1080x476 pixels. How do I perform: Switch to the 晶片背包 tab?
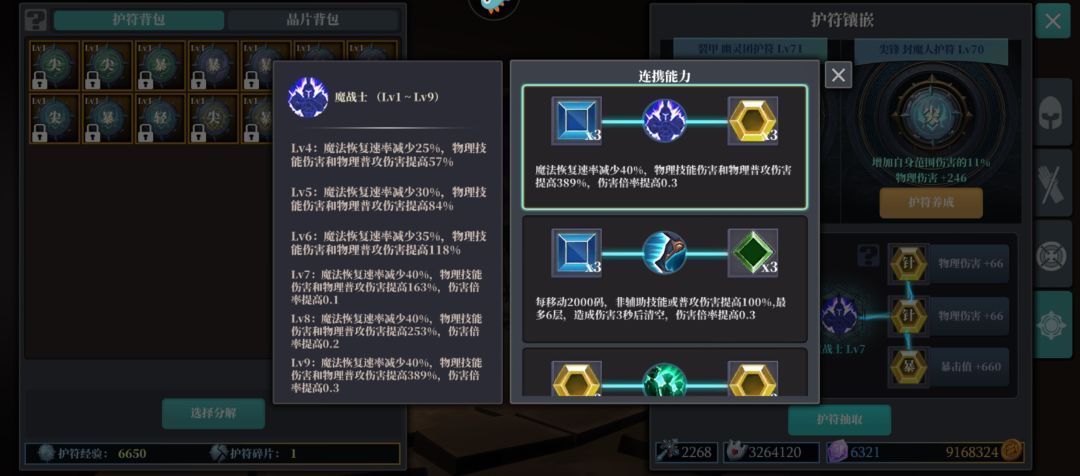[x=312, y=20]
